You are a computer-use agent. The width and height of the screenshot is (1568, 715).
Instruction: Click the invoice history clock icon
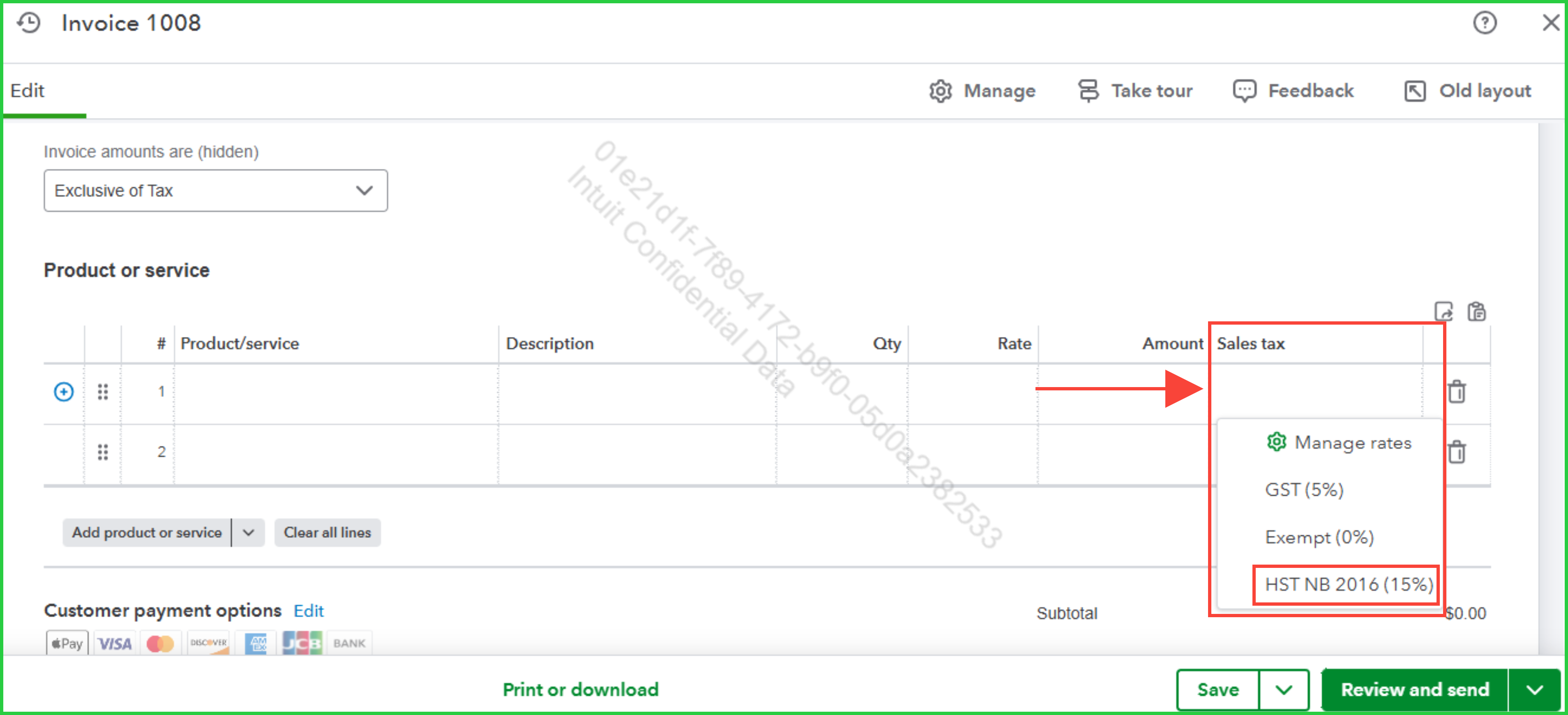pos(29,23)
